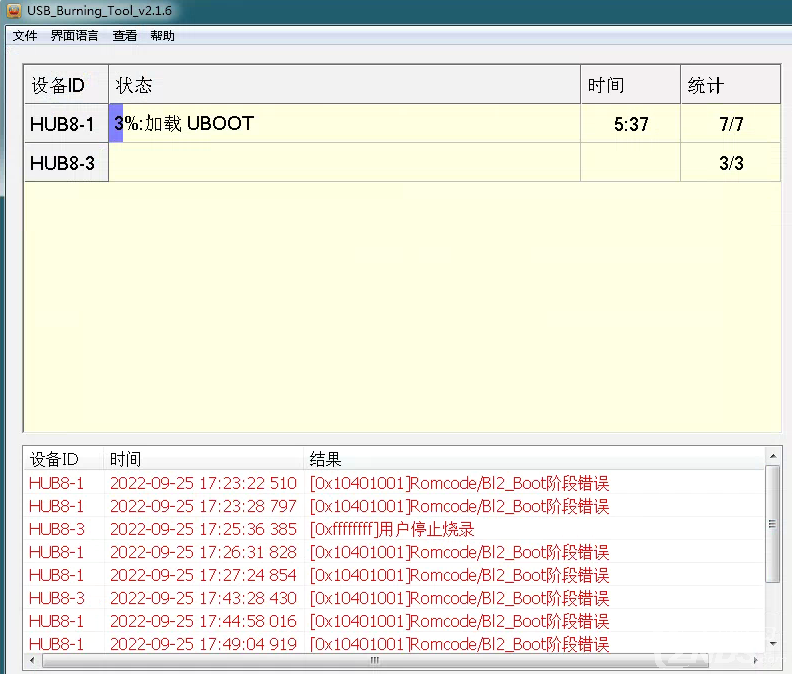Select log entry at 17:26:31 828

coord(394,552)
